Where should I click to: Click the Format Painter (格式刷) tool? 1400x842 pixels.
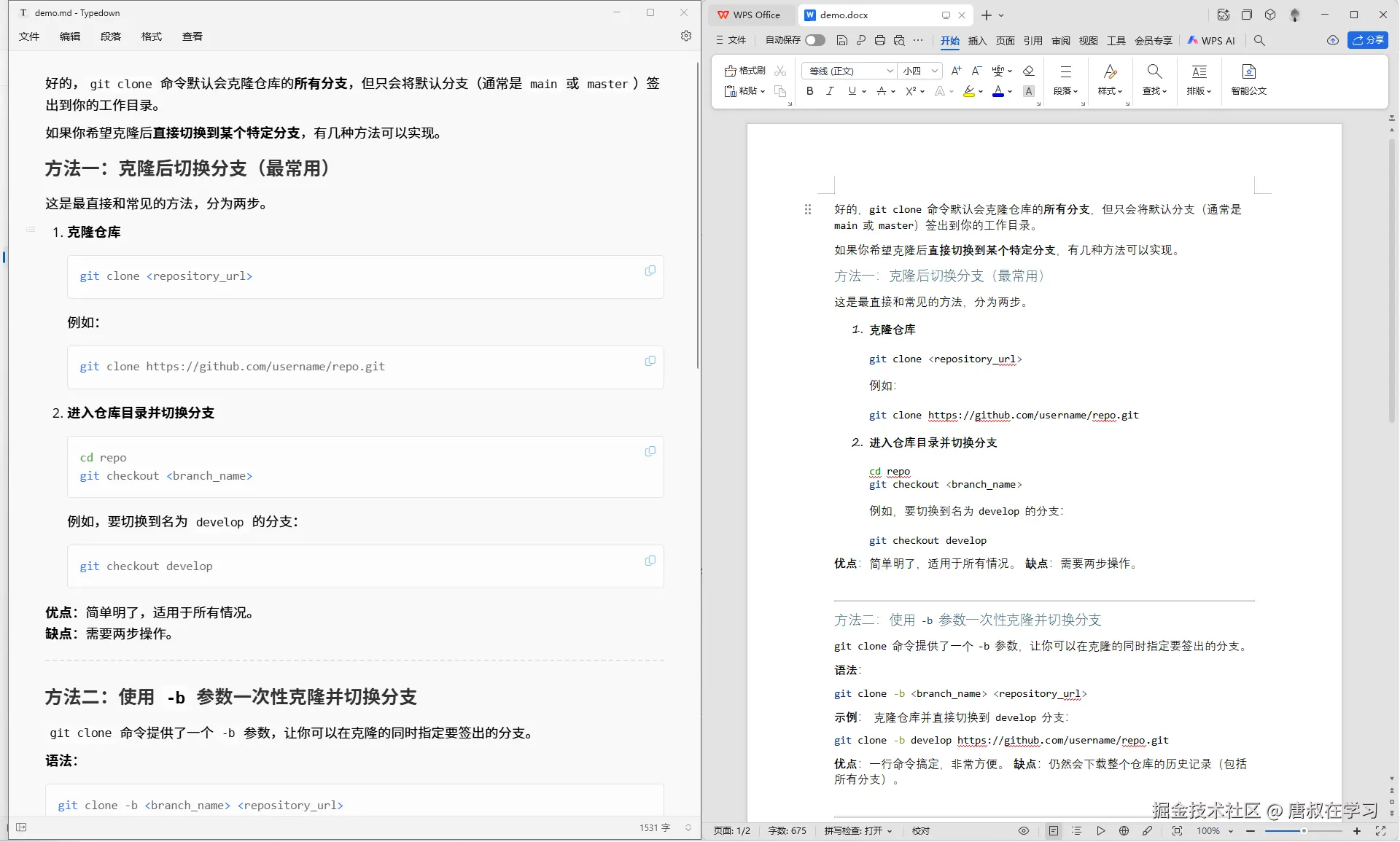pyautogui.click(x=745, y=71)
